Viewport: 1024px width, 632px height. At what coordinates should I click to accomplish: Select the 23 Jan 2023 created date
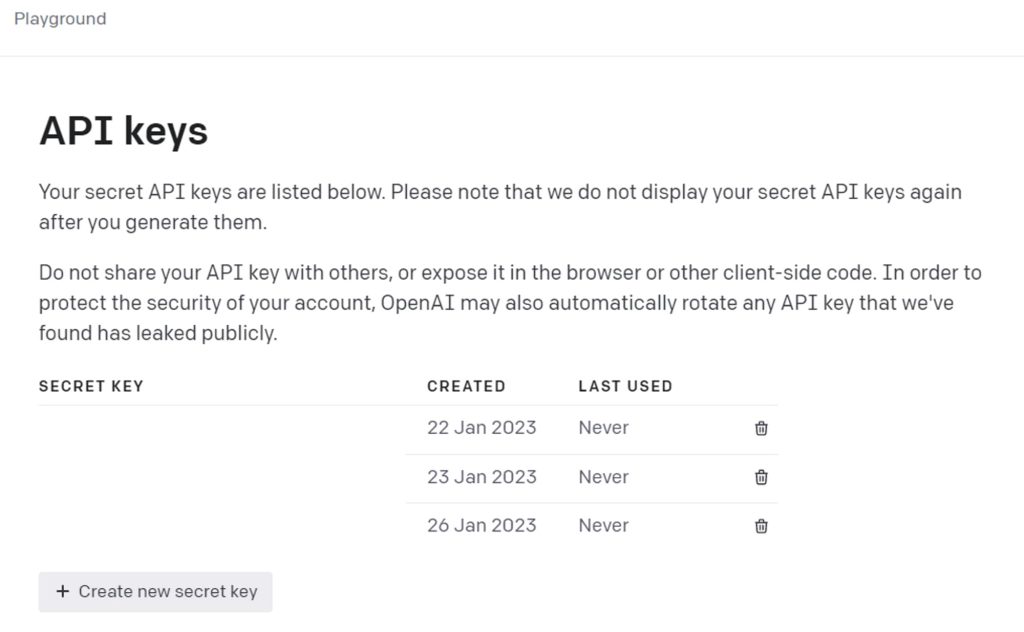click(x=481, y=477)
